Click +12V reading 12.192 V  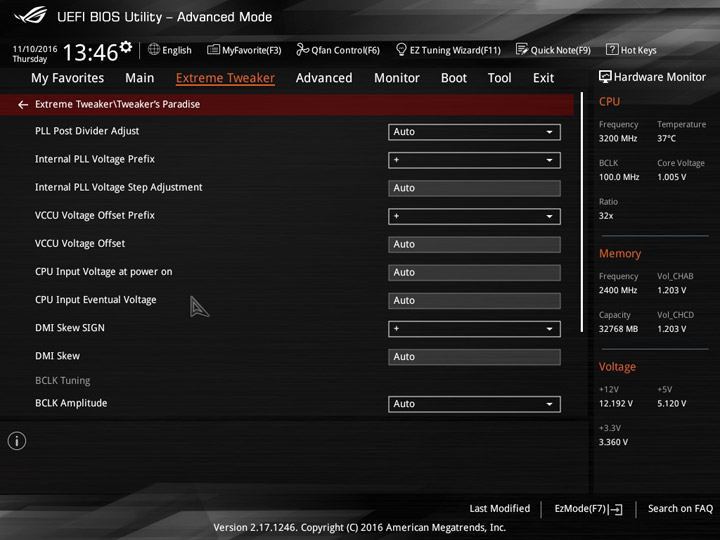click(615, 403)
